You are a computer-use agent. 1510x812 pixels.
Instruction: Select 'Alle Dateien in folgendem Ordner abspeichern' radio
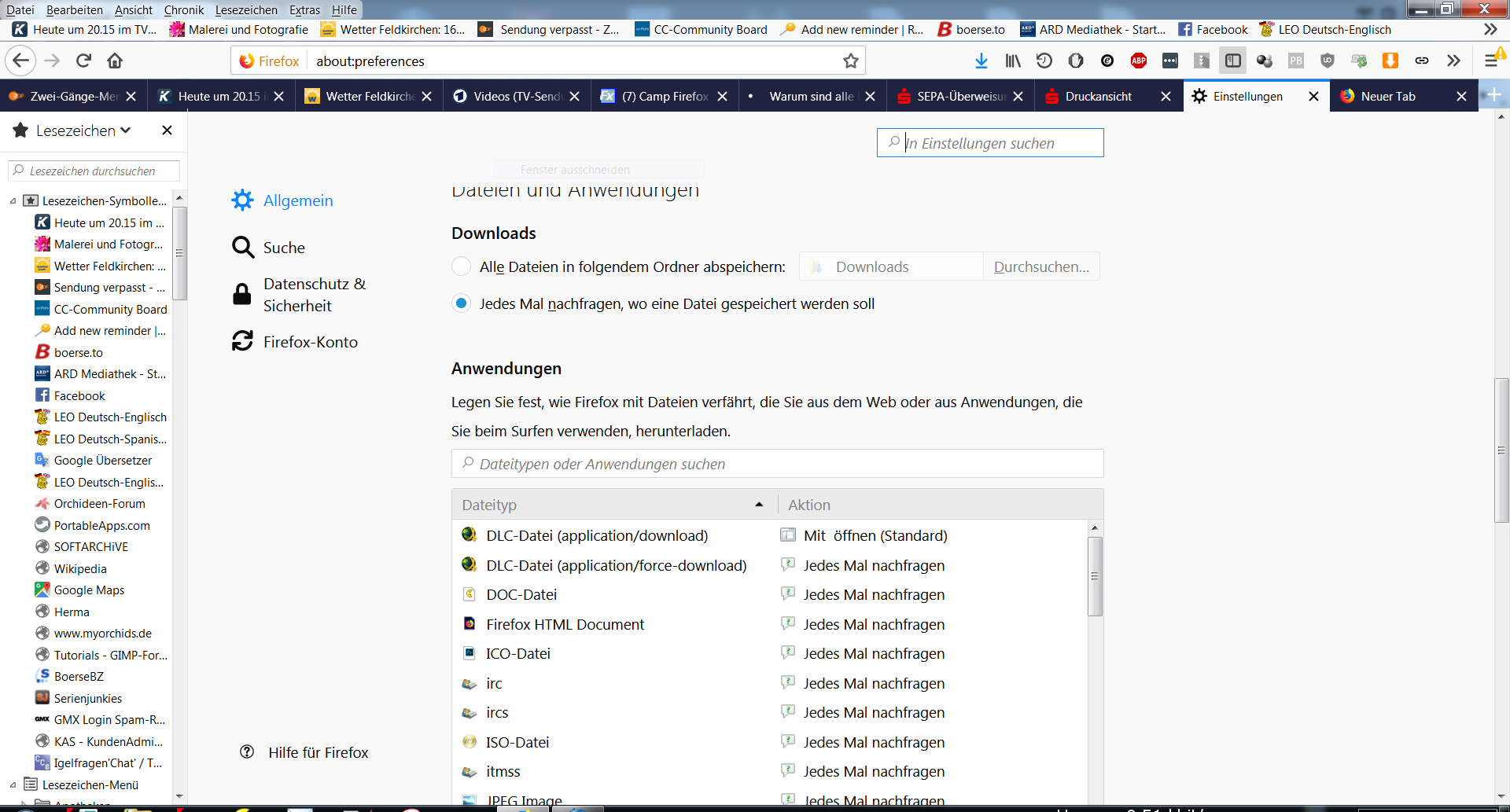coord(462,266)
